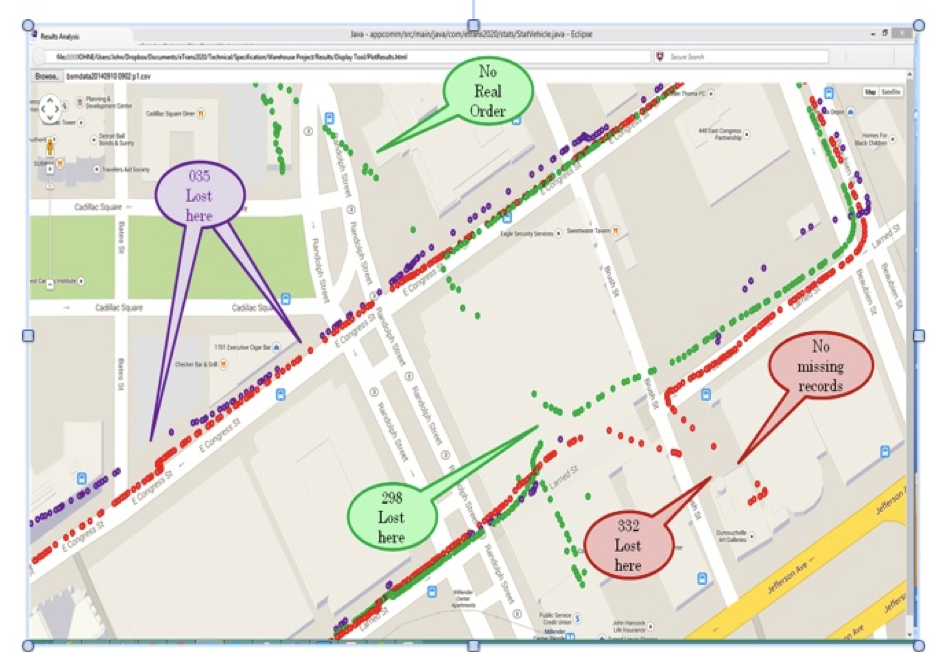Image resolution: width=935 pixels, height=653 pixels.
Task: Click the bus stop icon beside Cadillac Square
Action: tap(286, 299)
